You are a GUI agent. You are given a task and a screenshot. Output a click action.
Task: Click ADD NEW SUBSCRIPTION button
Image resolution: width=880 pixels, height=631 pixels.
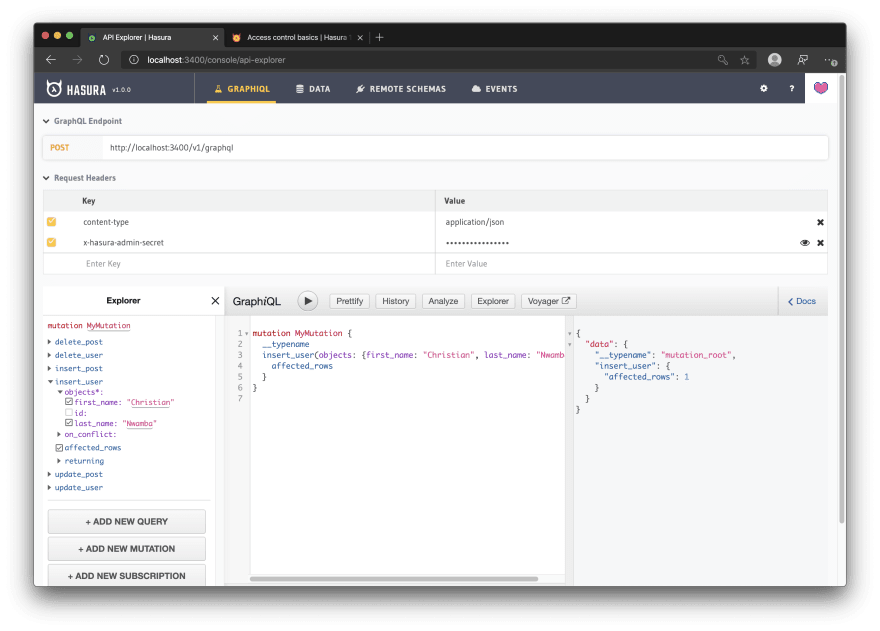pyautogui.click(x=126, y=575)
